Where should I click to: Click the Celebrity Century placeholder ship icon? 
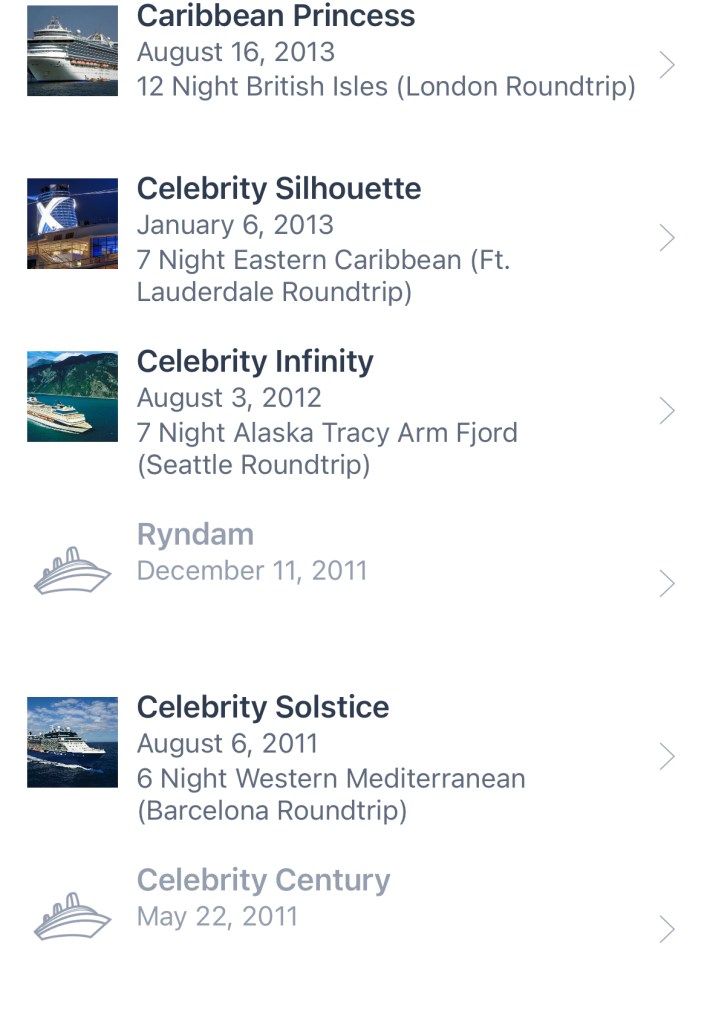pyautogui.click(x=72, y=916)
